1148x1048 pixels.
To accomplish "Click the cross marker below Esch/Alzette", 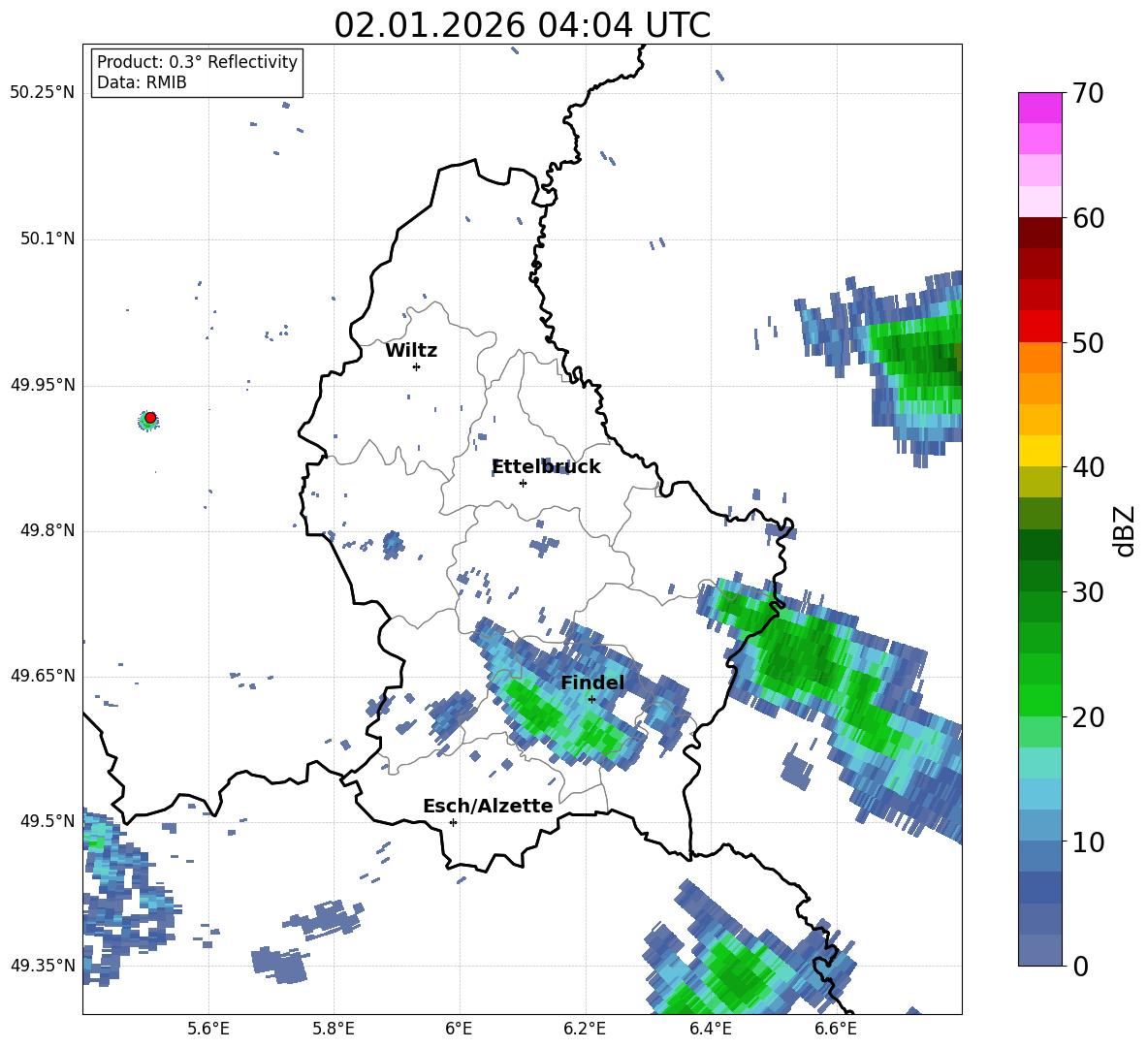I will tap(453, 822).
